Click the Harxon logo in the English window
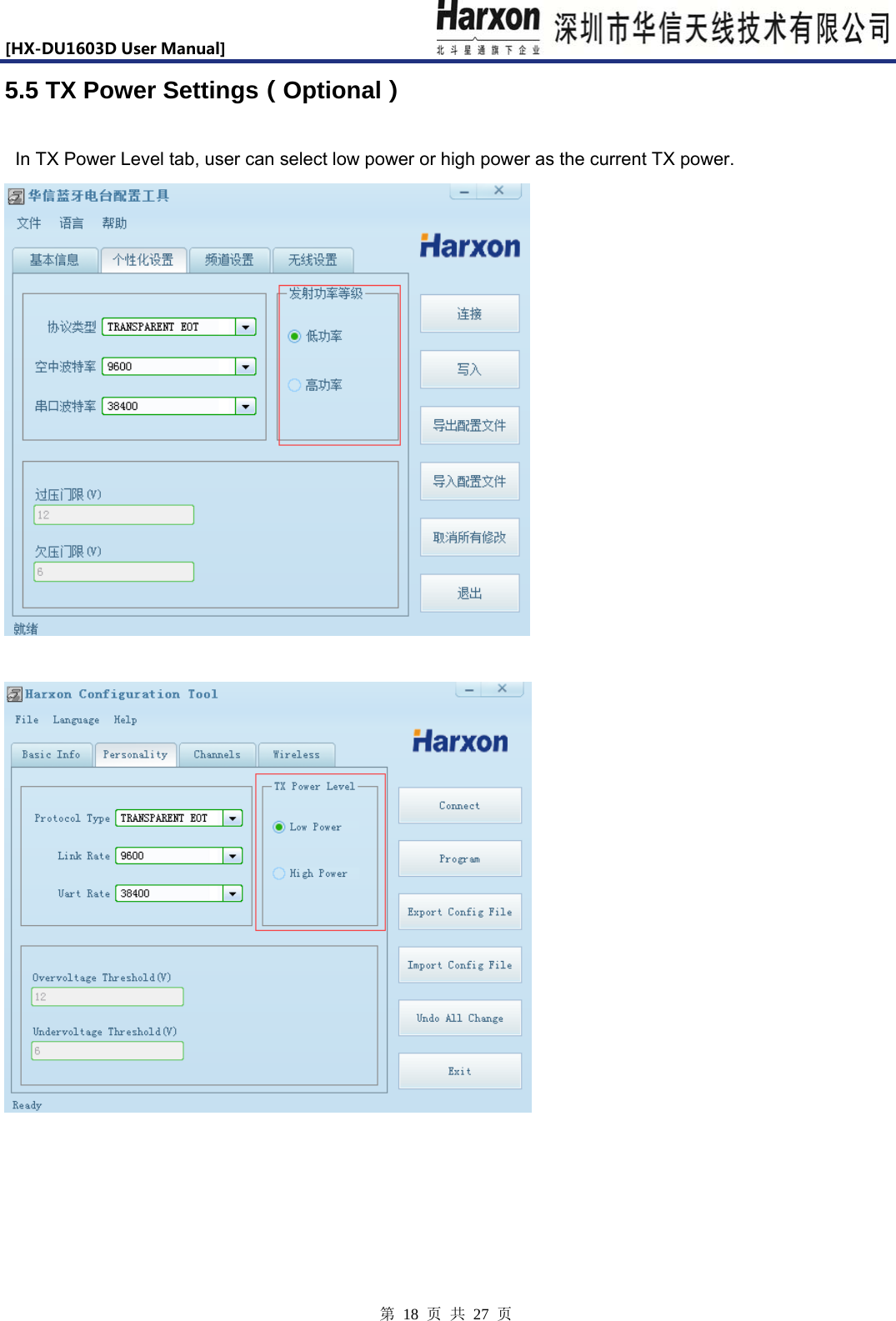 [x=460, y=741]
